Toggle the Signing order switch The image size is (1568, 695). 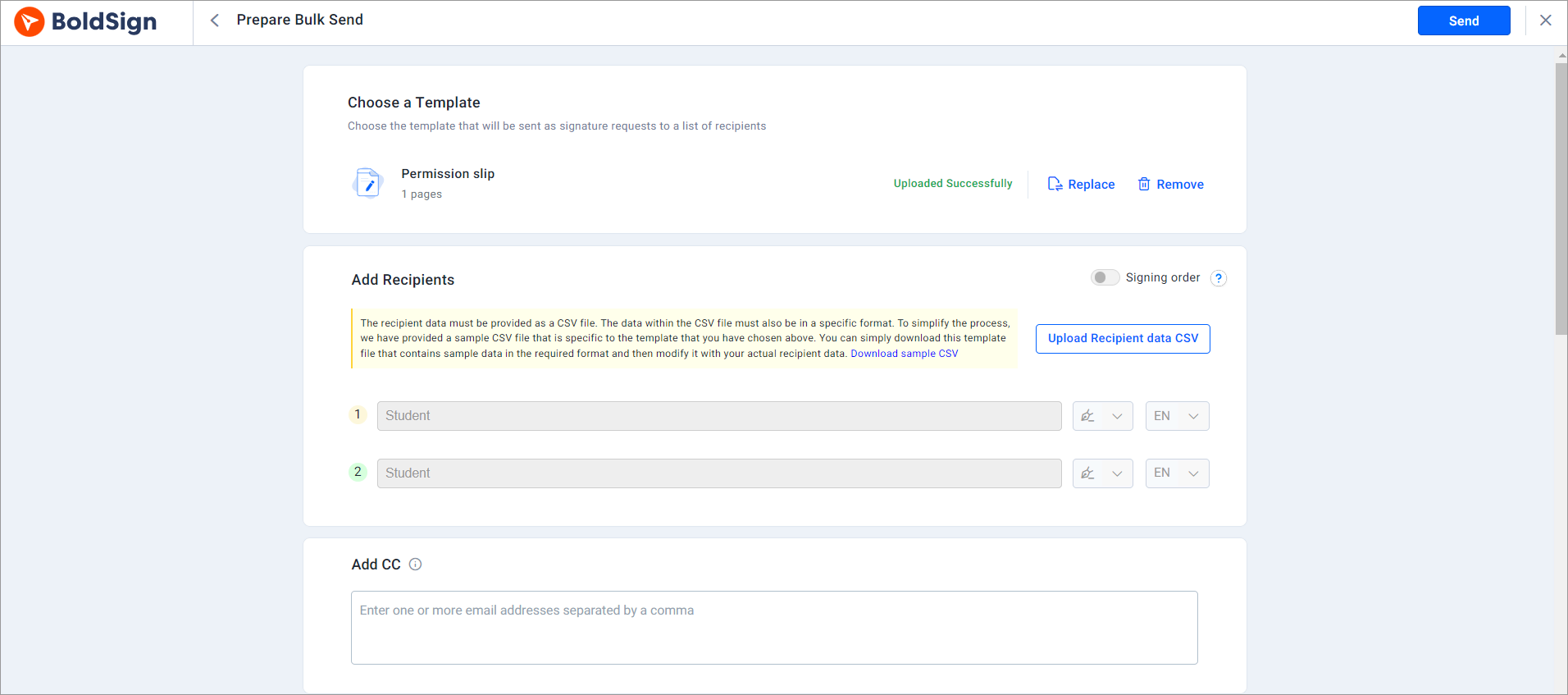pyautogui.click(x=1105, y=277)
